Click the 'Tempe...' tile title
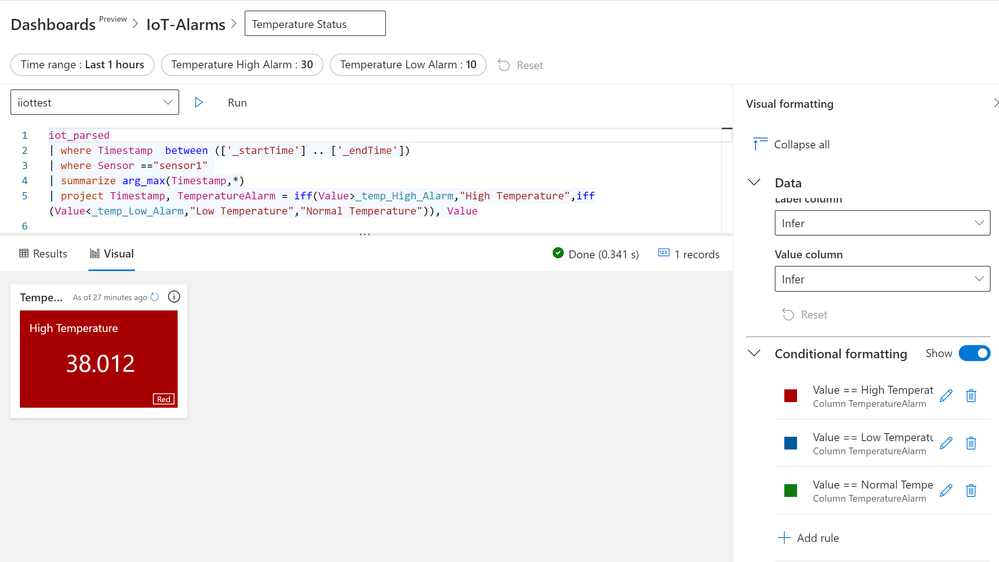The width and height of the screenshot is (999, 562). point(41,297)
